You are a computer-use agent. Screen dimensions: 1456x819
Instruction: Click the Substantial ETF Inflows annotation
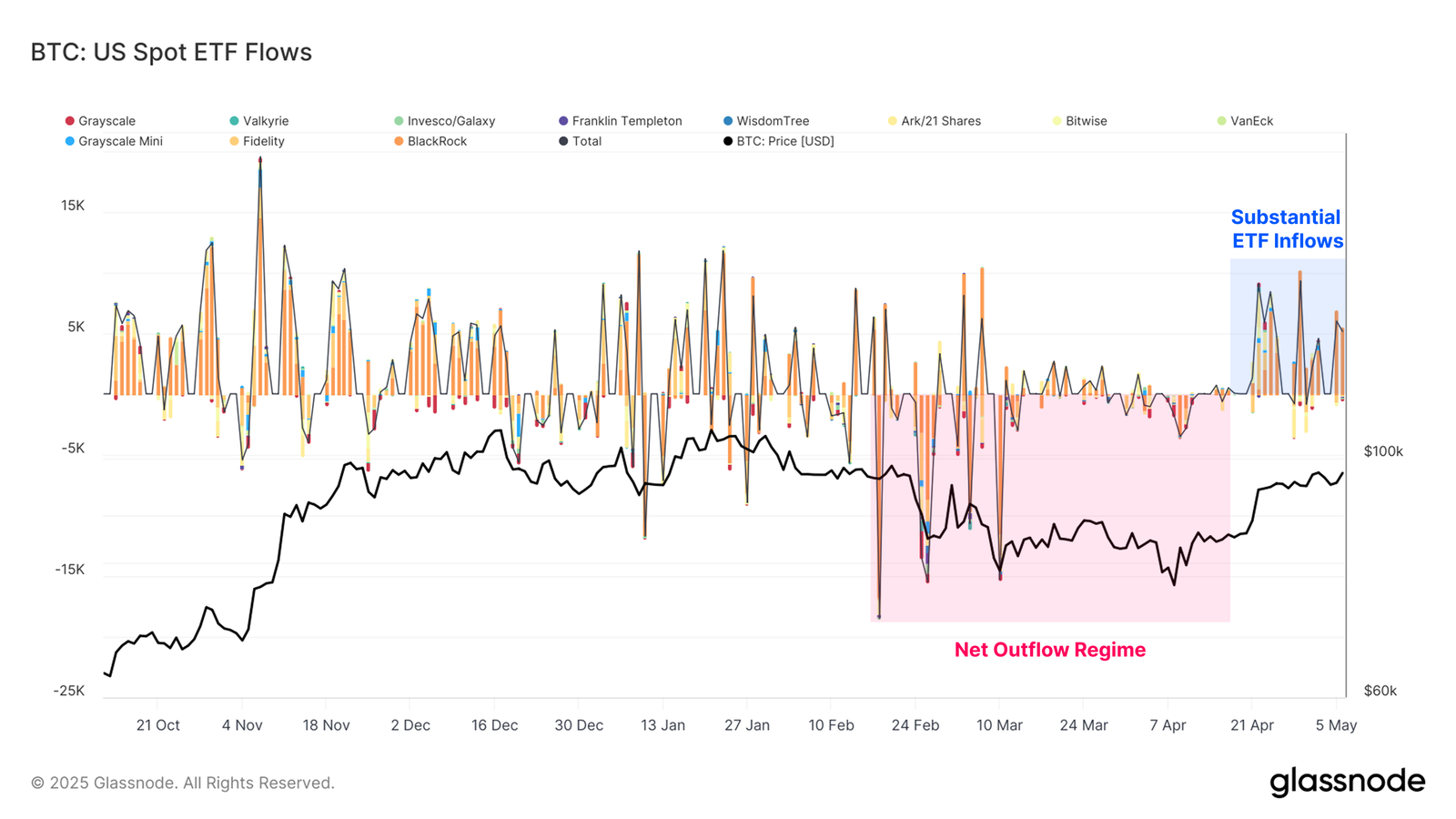click(x=1287, y=229)
